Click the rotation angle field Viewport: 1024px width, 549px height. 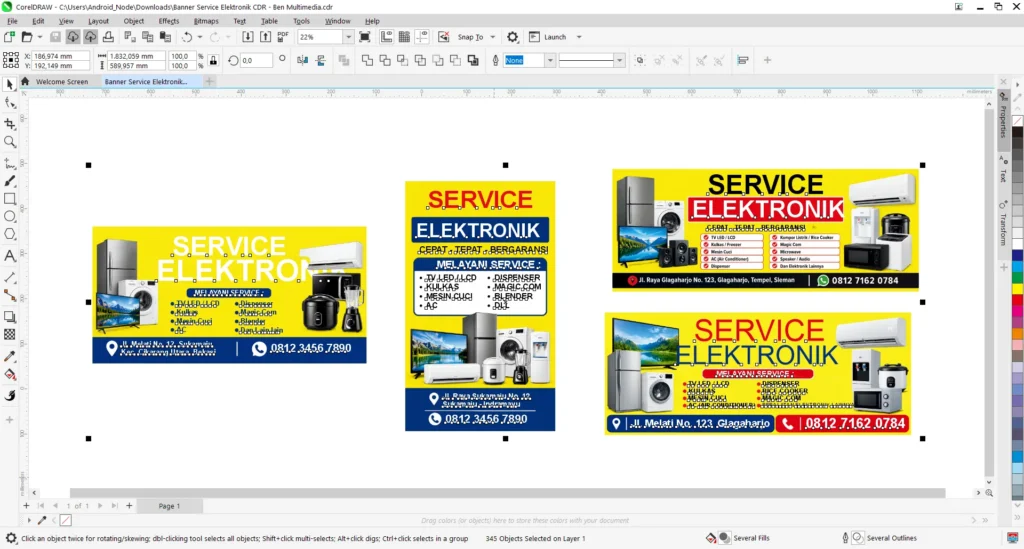(256, 60)
